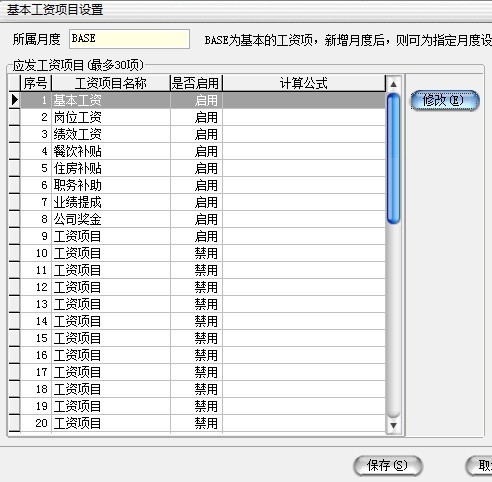Select the 岗位工资 row
Image resolution: width=492 pixels, height=482 pixels.
203,117
